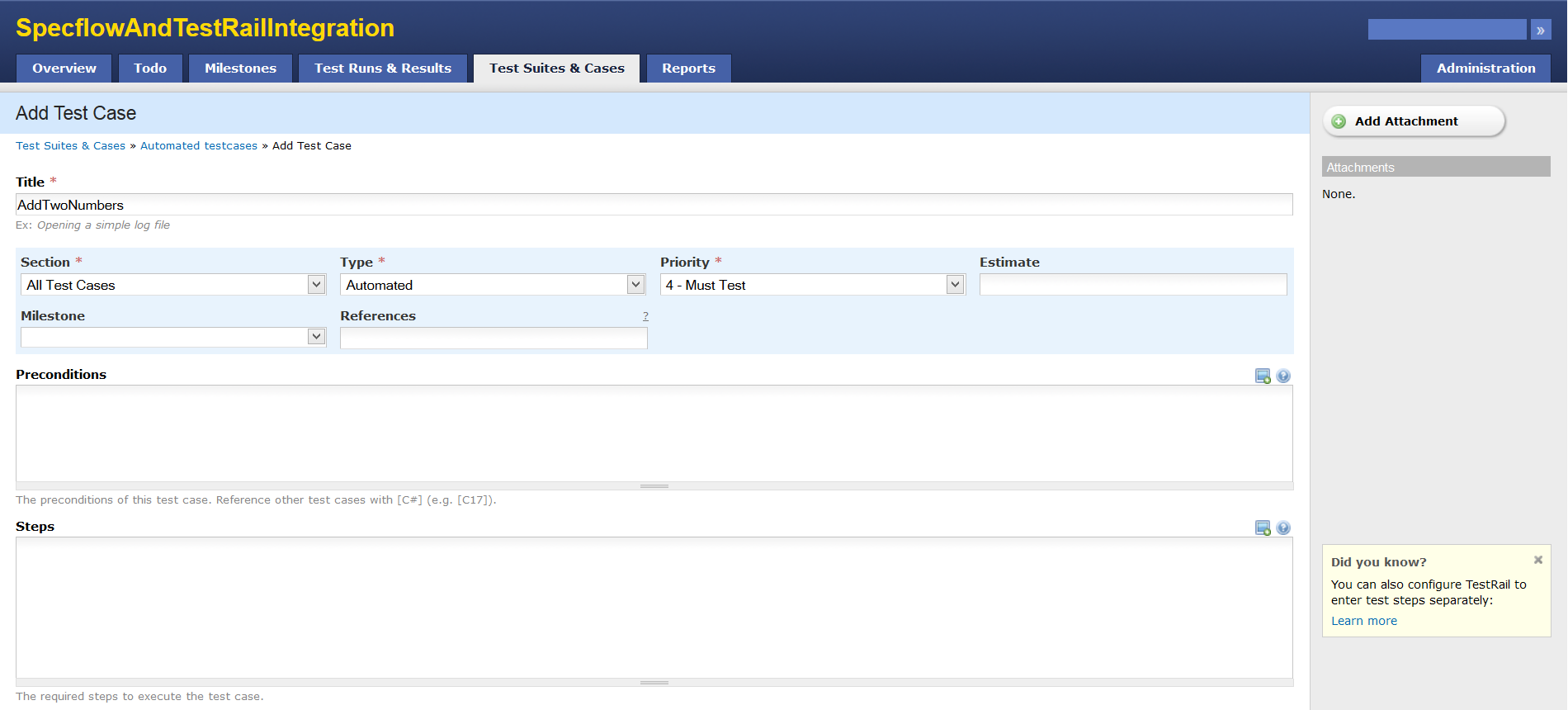
Task: Switch to the Test Runs & Results tab
Action: 383,69
